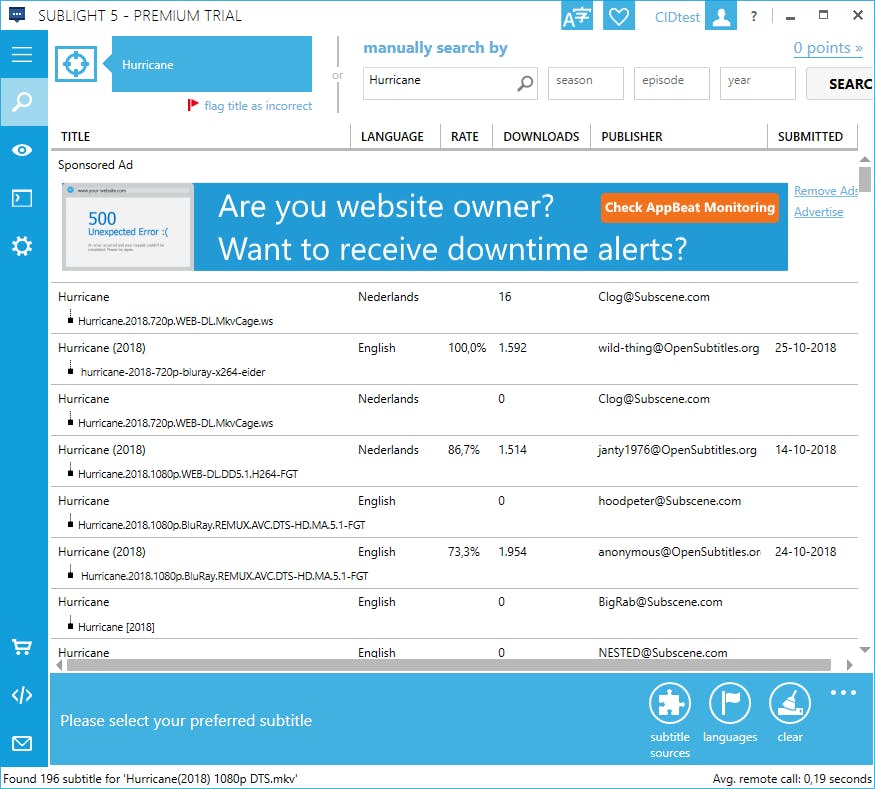The width and height of the screenshot is (875, 789).
Task: Select subtitle by NESTED@Subscene.com
Action: pos(662,652)
